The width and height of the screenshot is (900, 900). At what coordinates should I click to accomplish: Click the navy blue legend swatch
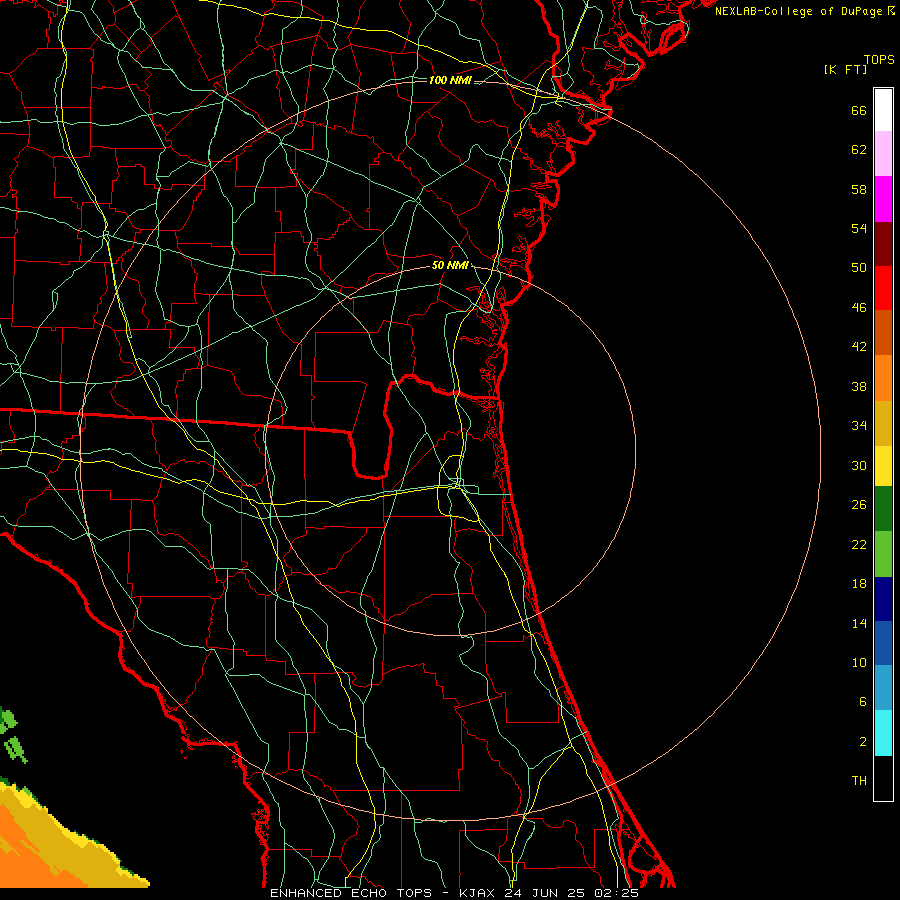tap(883, 599)
